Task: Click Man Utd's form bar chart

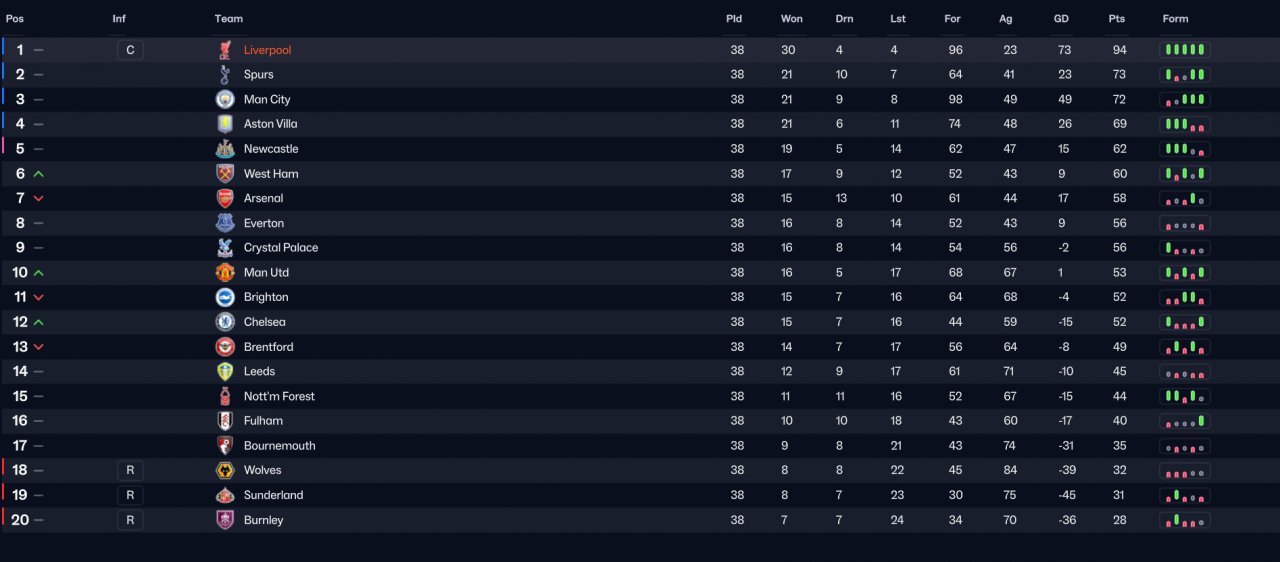Action: click(x=1185, y=272)
